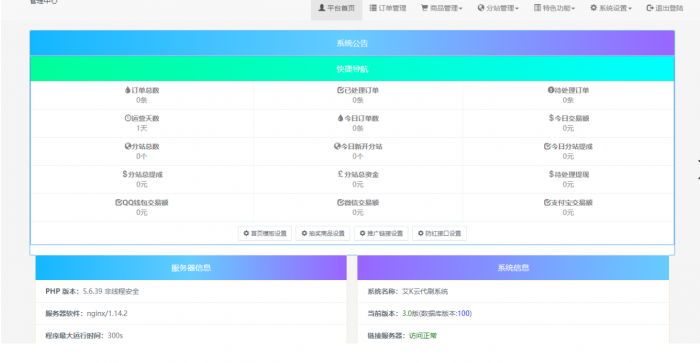
Task: Click the 0元 value under 分站总资金
Action: click(x=358, y=184)
